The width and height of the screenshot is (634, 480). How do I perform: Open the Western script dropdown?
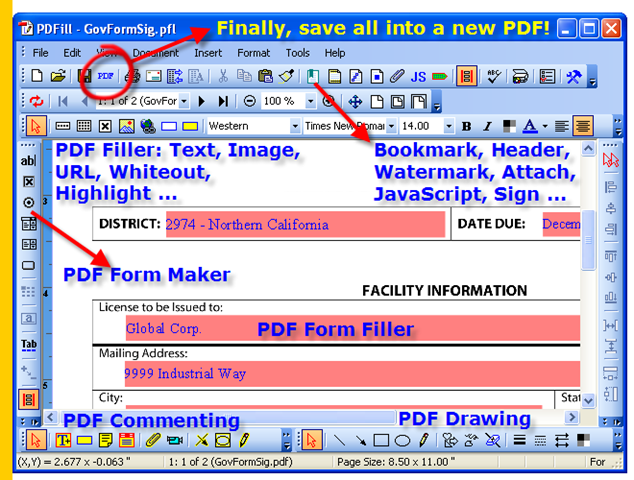coord(295,127)
